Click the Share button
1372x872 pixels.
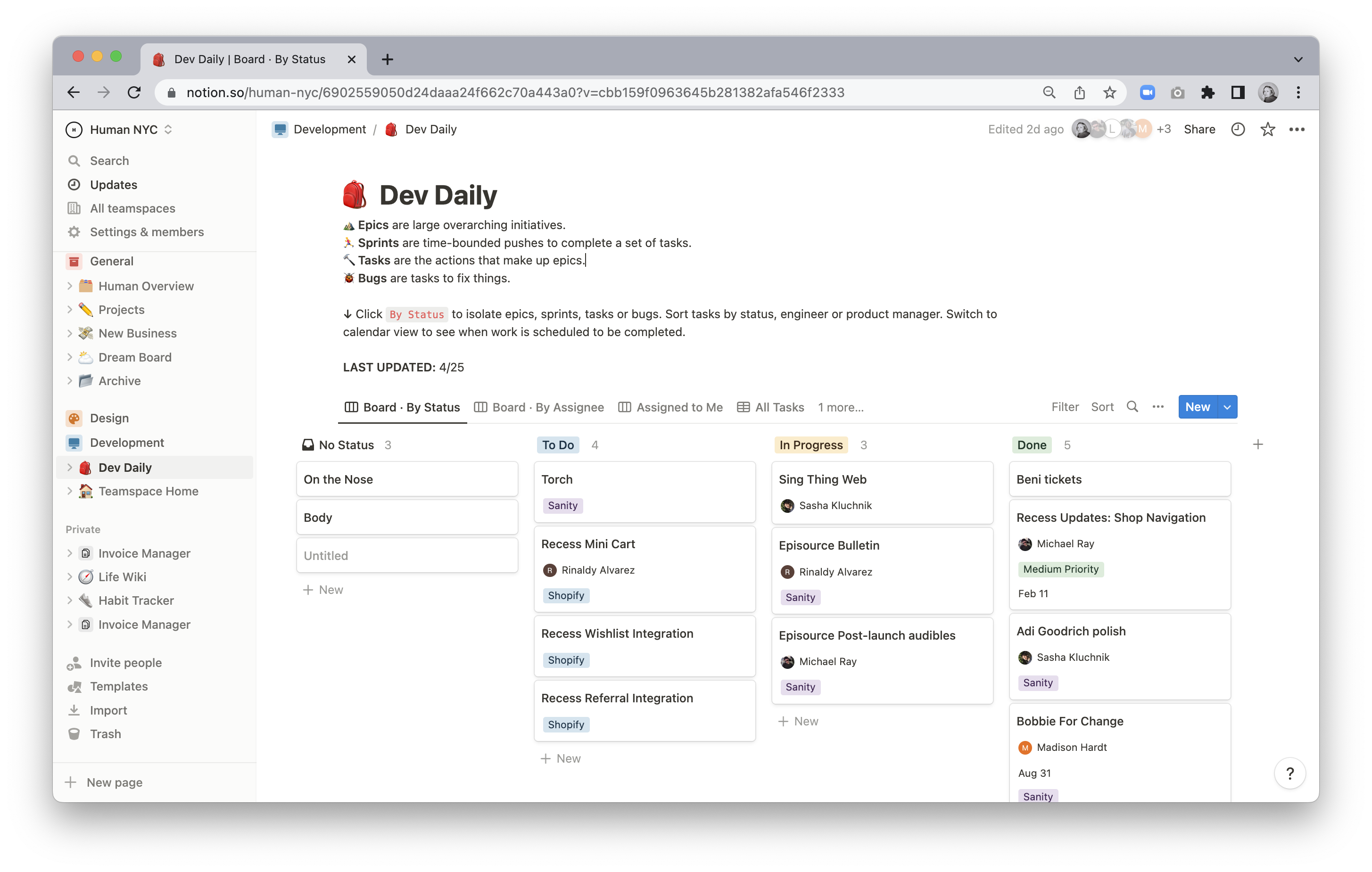1199,129
